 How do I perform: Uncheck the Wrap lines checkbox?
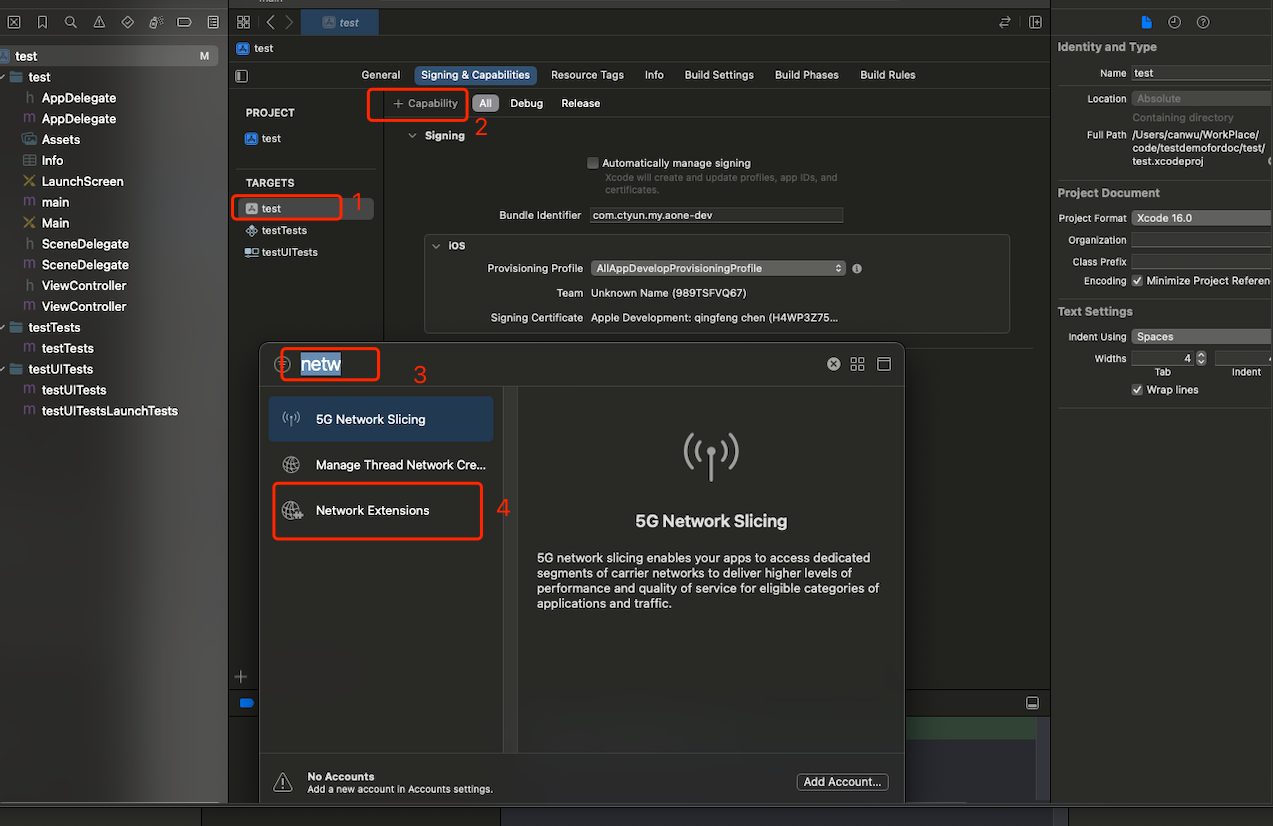pyautogui.click(x=1137, y=390)
